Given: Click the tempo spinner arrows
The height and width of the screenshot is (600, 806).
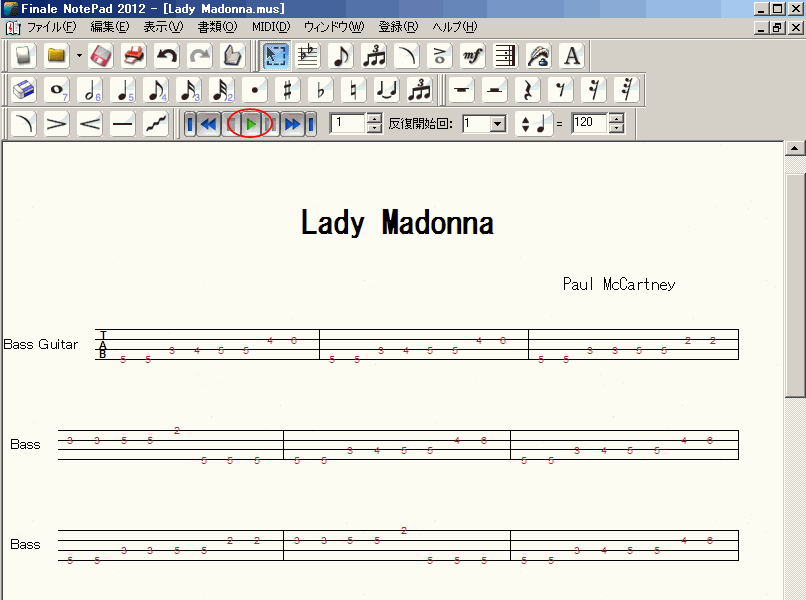Looking at the screenshot, I should click(x=616, y=123).
